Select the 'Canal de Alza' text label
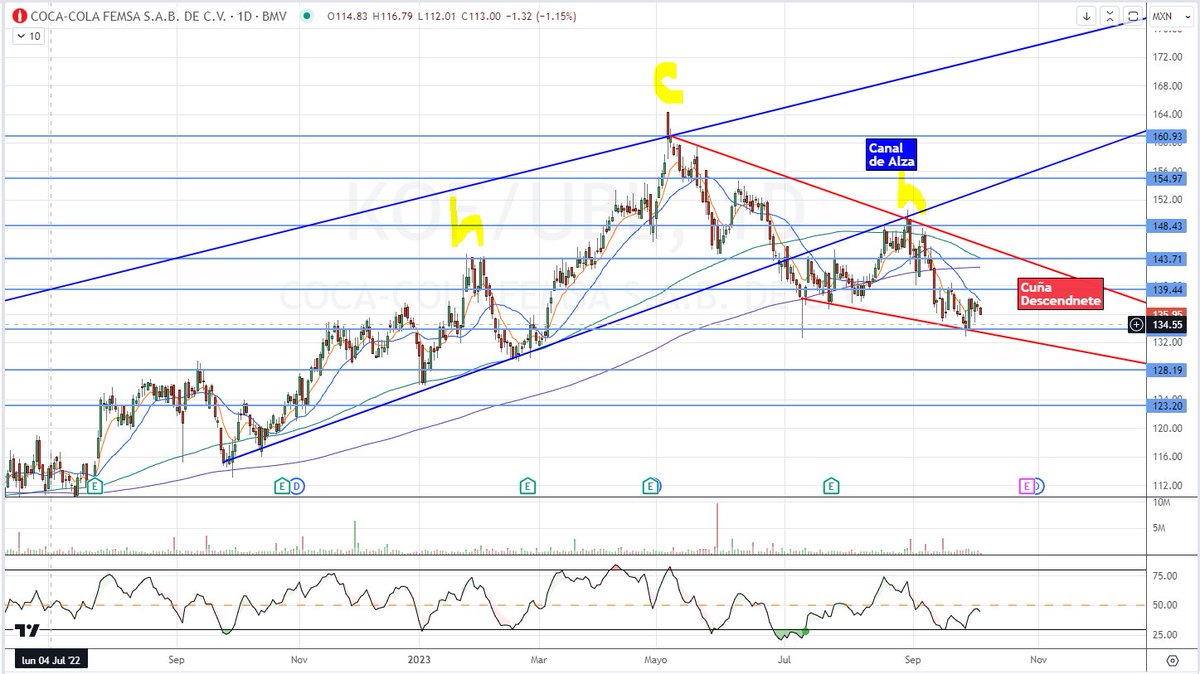1200x674 pixels. 891,154
